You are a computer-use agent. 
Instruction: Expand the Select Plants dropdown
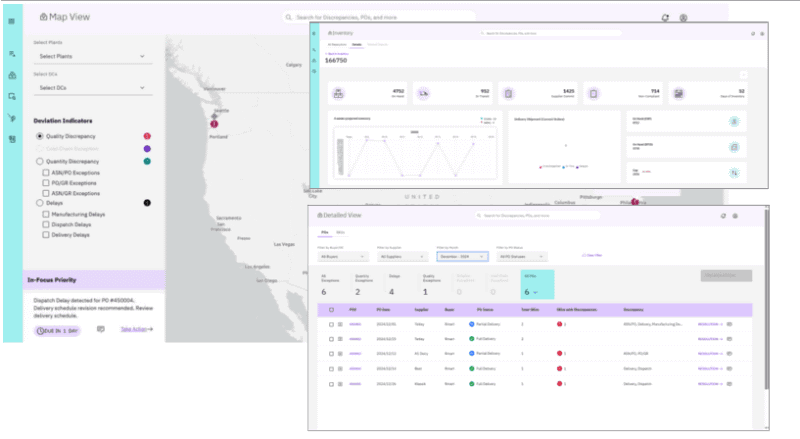coord(92,56)
